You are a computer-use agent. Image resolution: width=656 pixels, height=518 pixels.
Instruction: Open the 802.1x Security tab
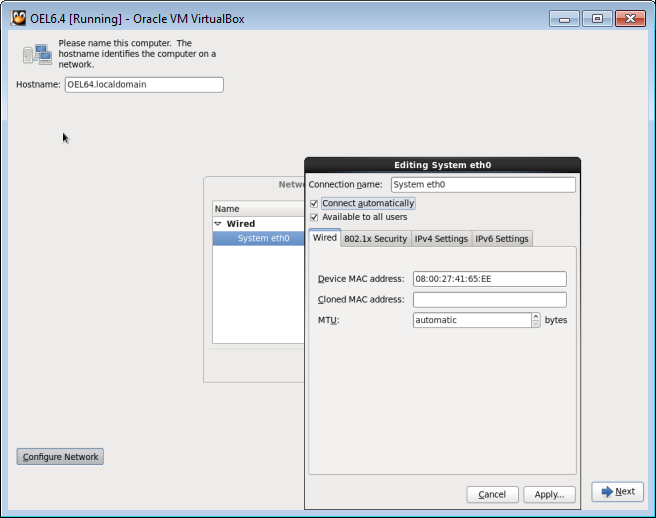point(376,239)
